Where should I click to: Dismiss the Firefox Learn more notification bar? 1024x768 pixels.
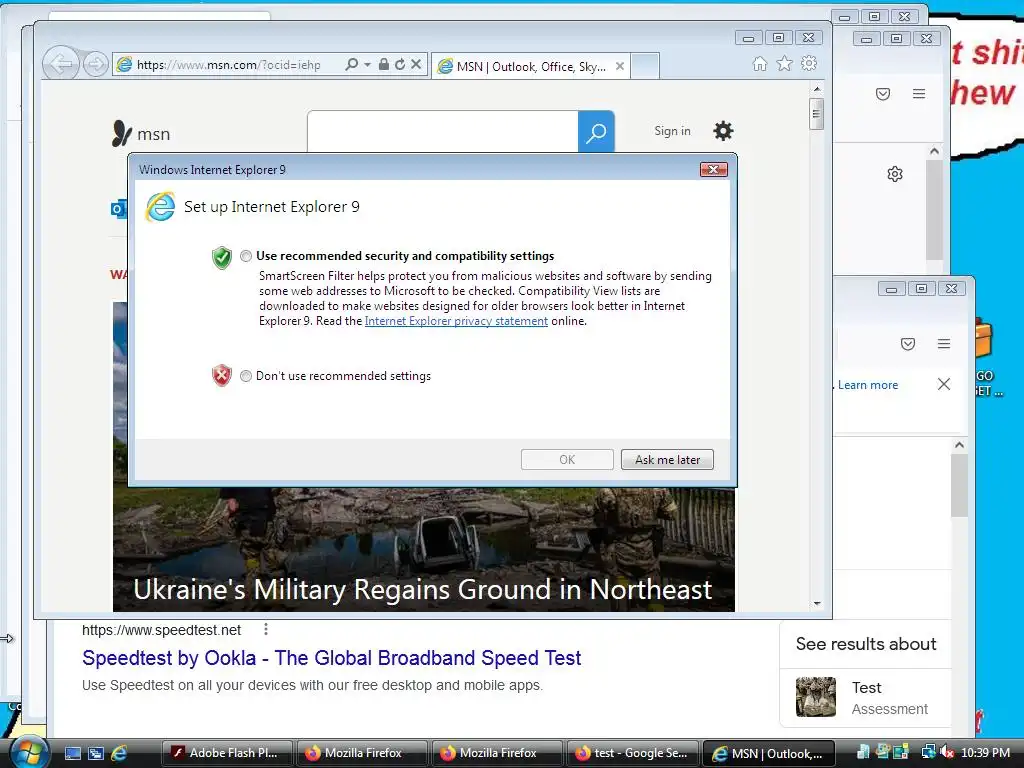pos(944,384)
